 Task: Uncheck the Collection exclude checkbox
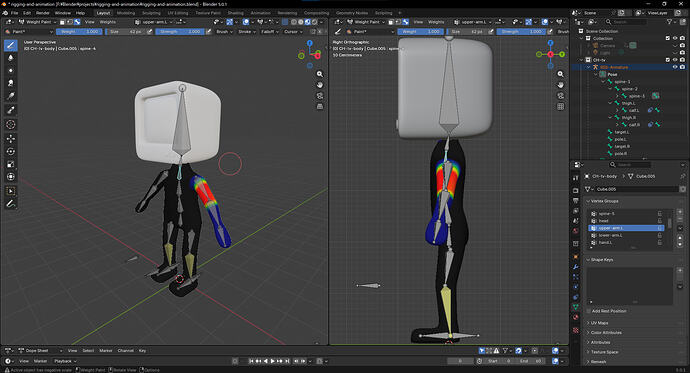click(668, 38)
